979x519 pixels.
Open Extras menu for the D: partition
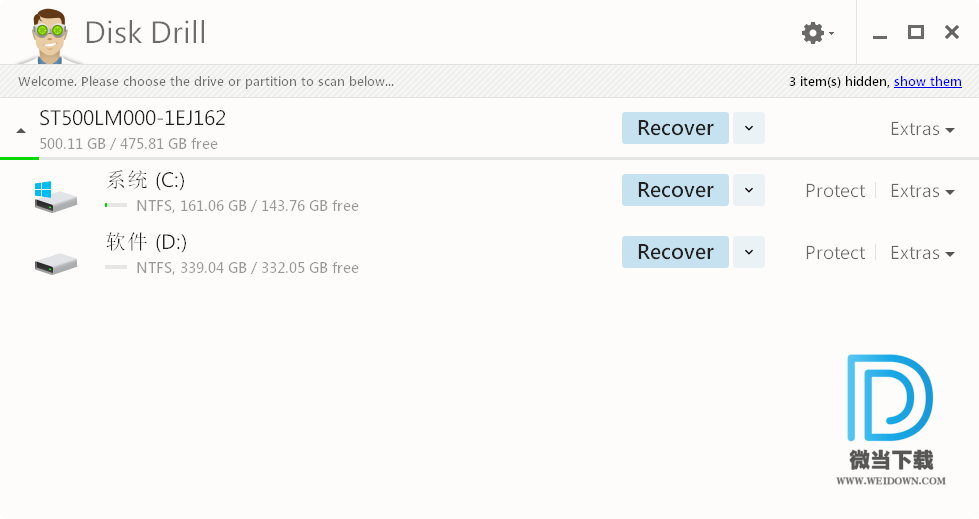pos(922,252)
